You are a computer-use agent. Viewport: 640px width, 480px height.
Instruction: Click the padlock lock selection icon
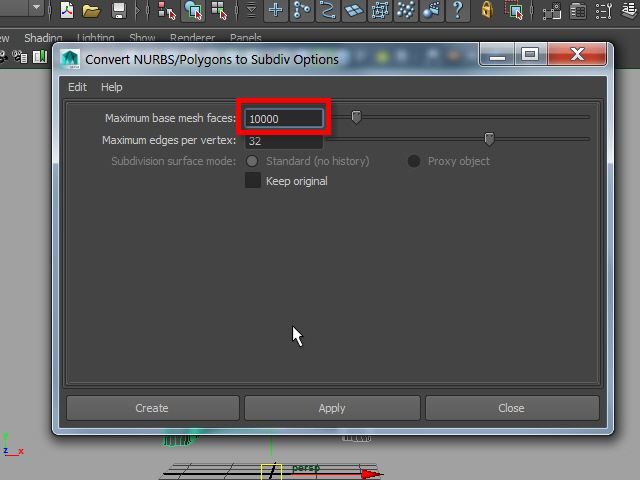pyautogui.click(x=487, y=11)
